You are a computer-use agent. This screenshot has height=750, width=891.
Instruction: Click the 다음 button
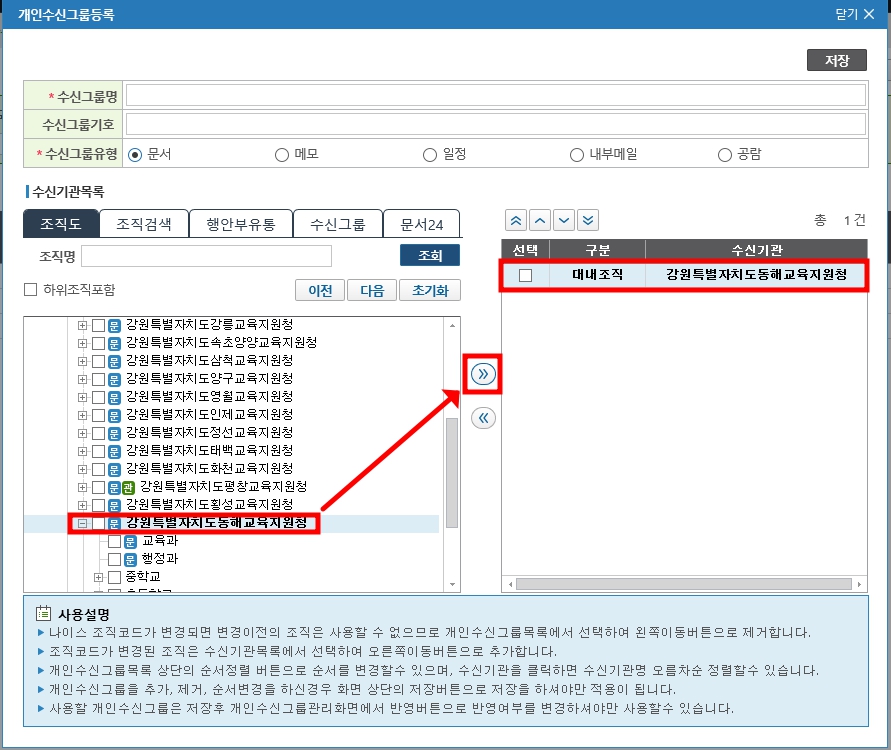(x=372, y=290)
